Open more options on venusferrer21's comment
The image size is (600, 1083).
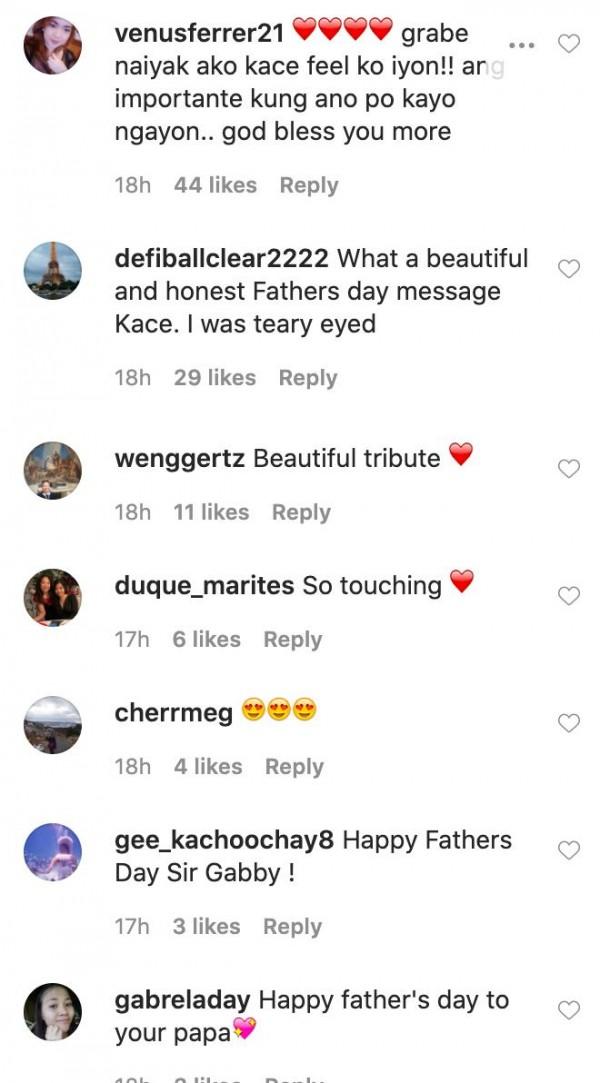pos(521,45)
